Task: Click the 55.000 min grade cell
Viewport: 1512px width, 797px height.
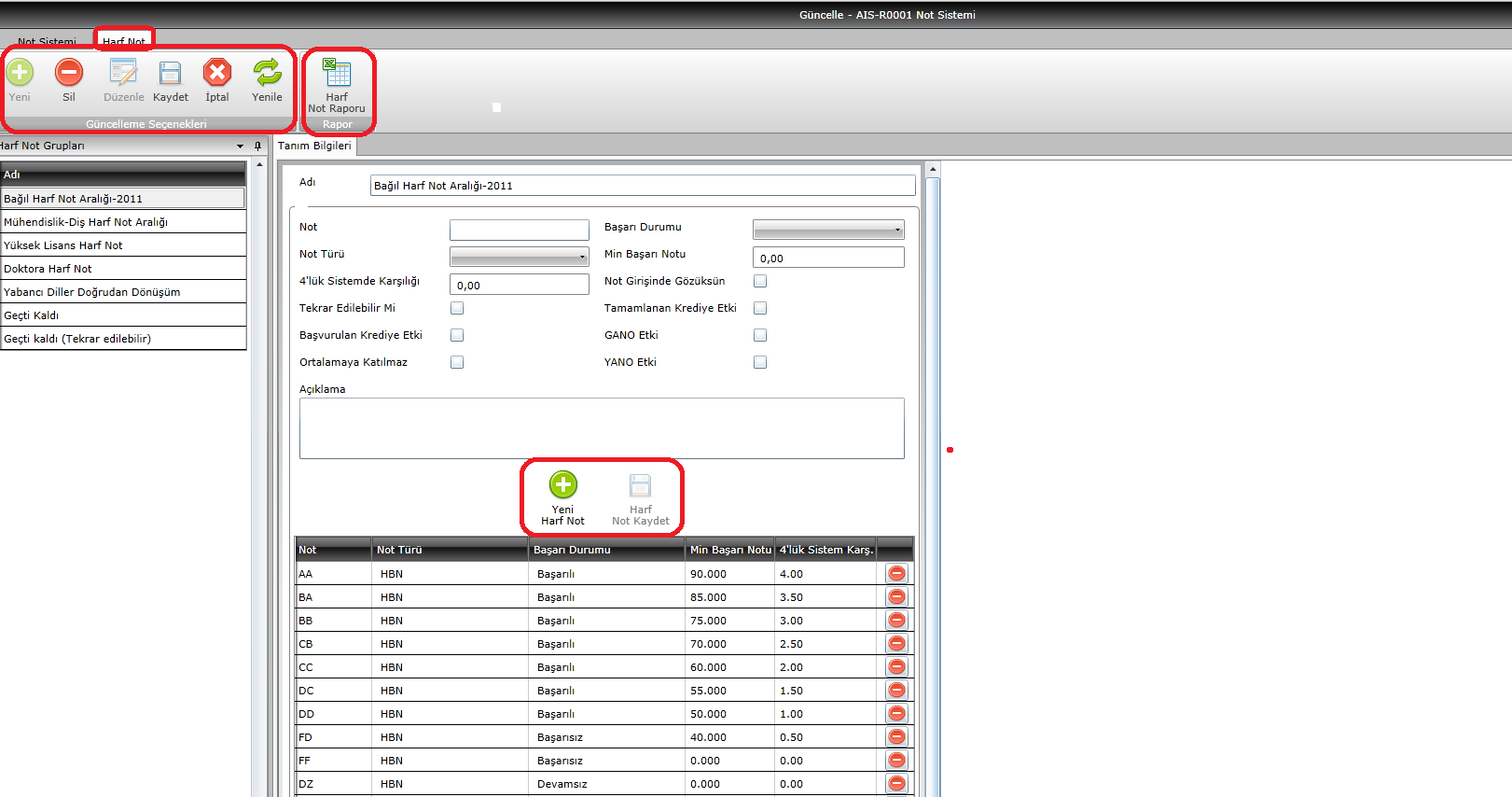Action: pyautogui.click(x=730, y=691)
